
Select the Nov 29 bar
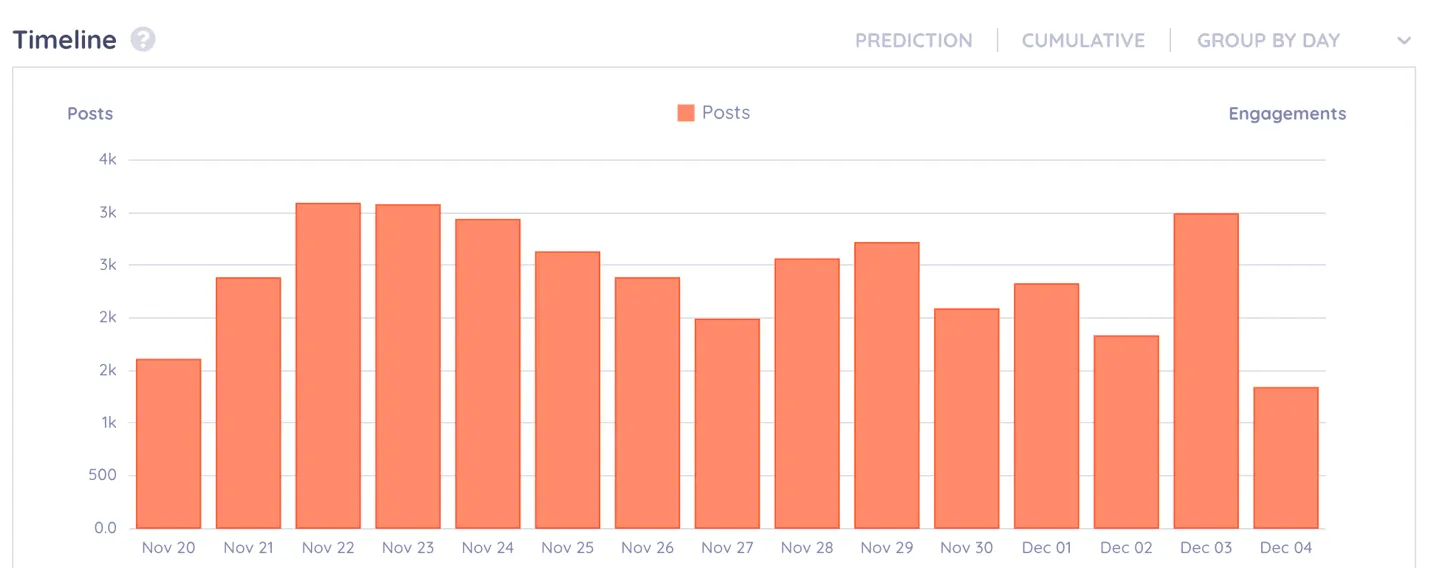point(886,385)
